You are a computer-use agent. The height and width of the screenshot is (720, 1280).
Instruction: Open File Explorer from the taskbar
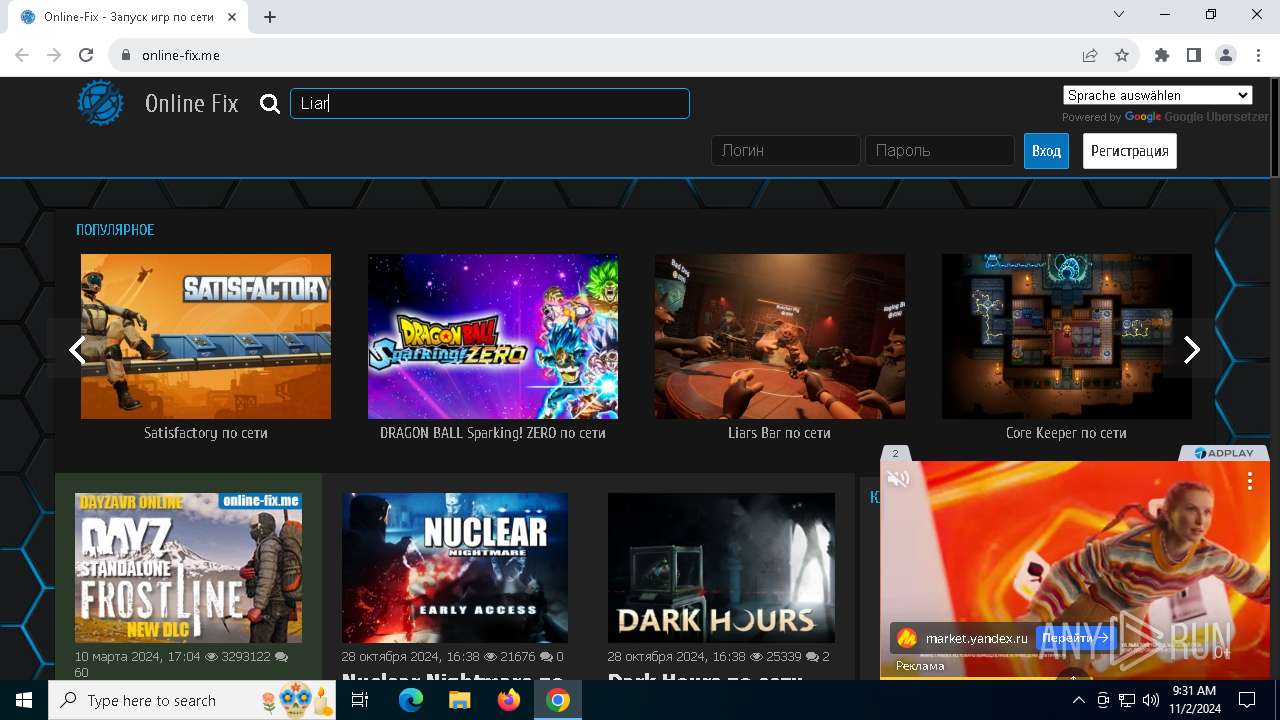click(460, 700)
